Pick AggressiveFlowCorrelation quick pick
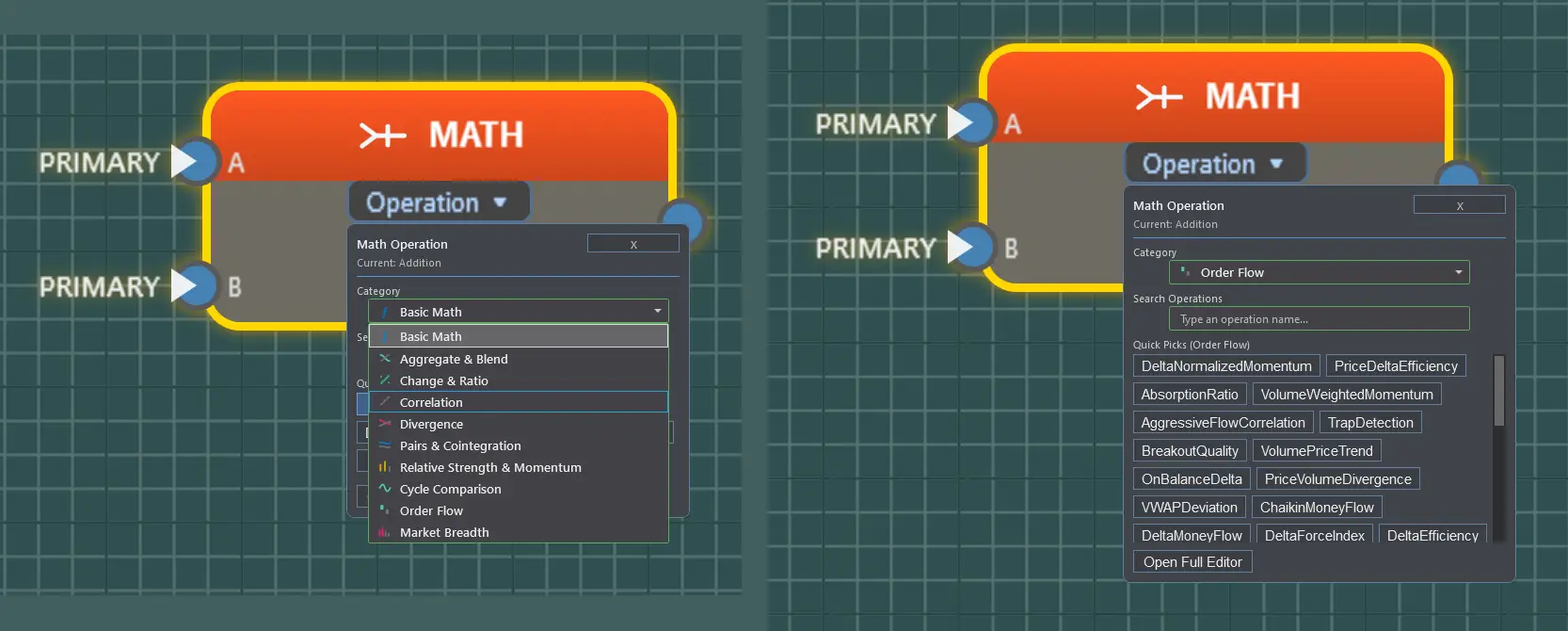The width and height of the screenshot is (1568, 631). pyautogui.click(x=1224, y=423)
